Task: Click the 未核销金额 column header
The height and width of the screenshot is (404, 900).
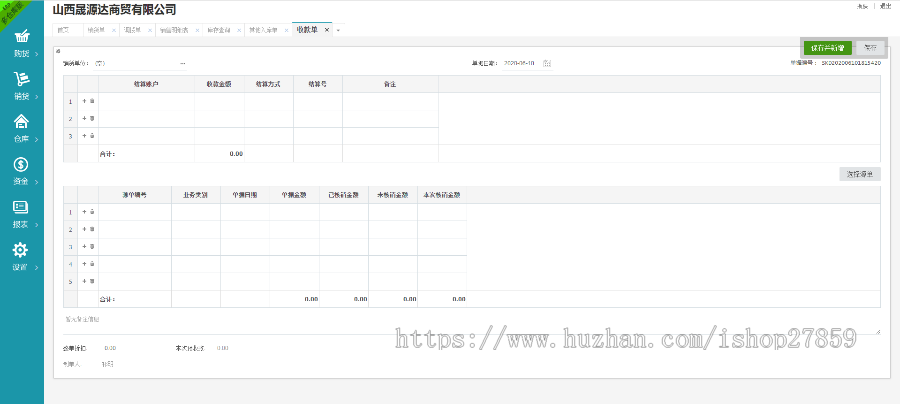Action: pyautogui.click(x=393, y=195)
